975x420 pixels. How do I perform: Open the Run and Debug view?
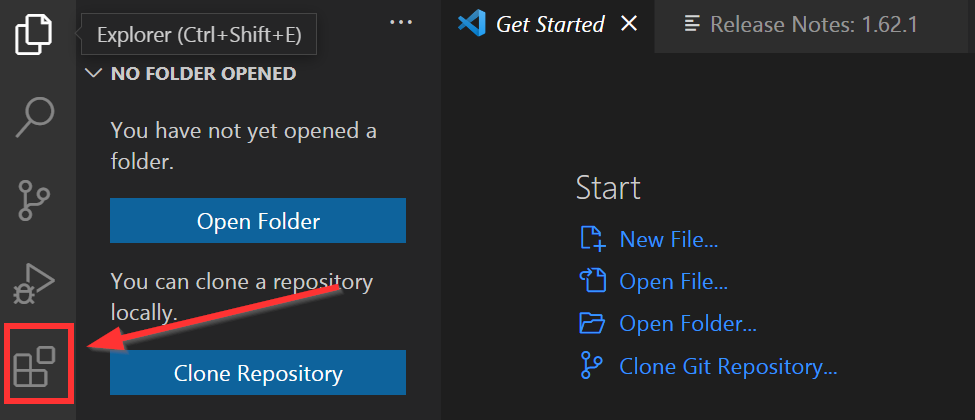point(34,284)
